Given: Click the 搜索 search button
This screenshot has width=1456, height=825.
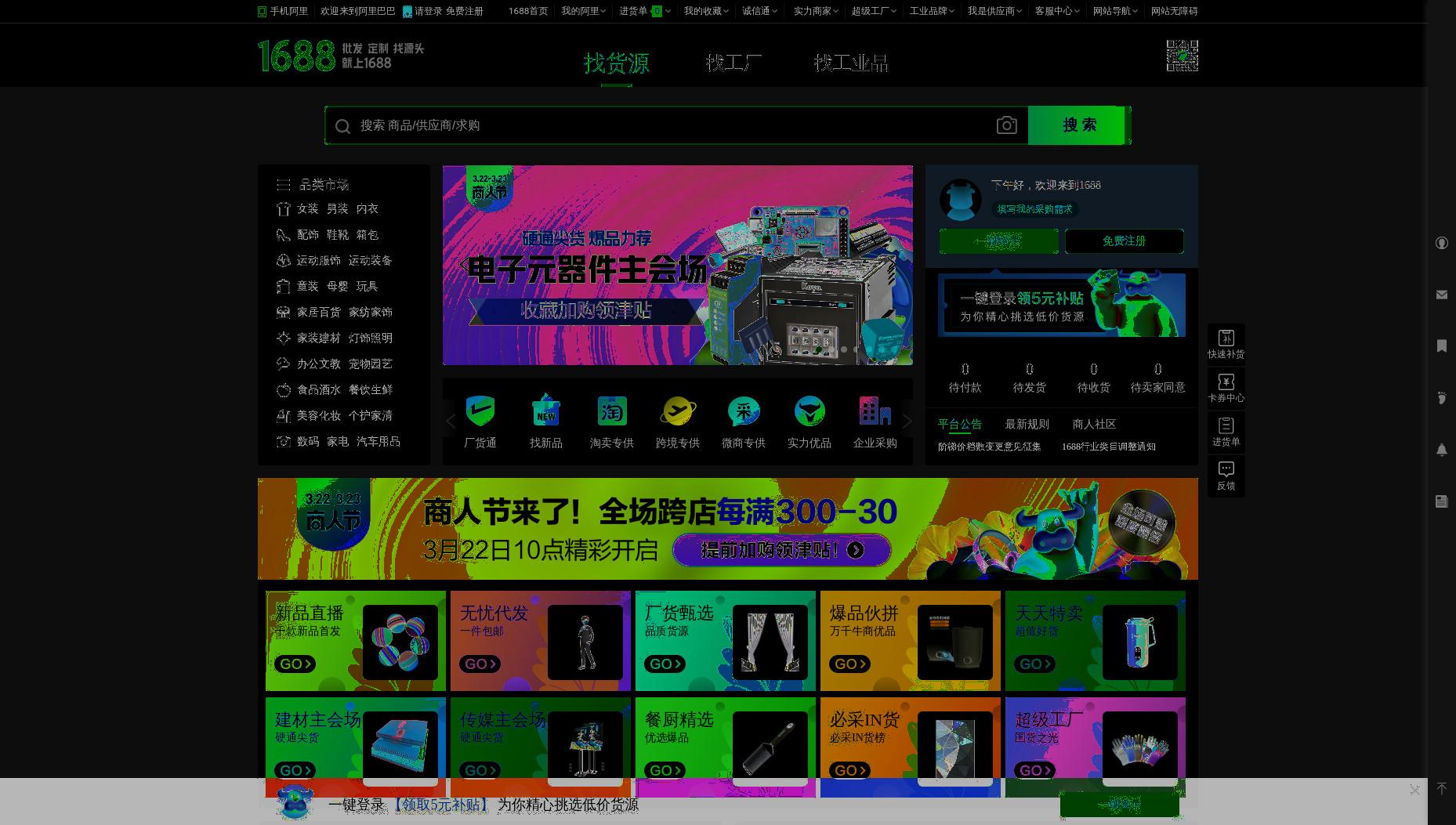Looking at the screenshot, I should point(1078,125).
